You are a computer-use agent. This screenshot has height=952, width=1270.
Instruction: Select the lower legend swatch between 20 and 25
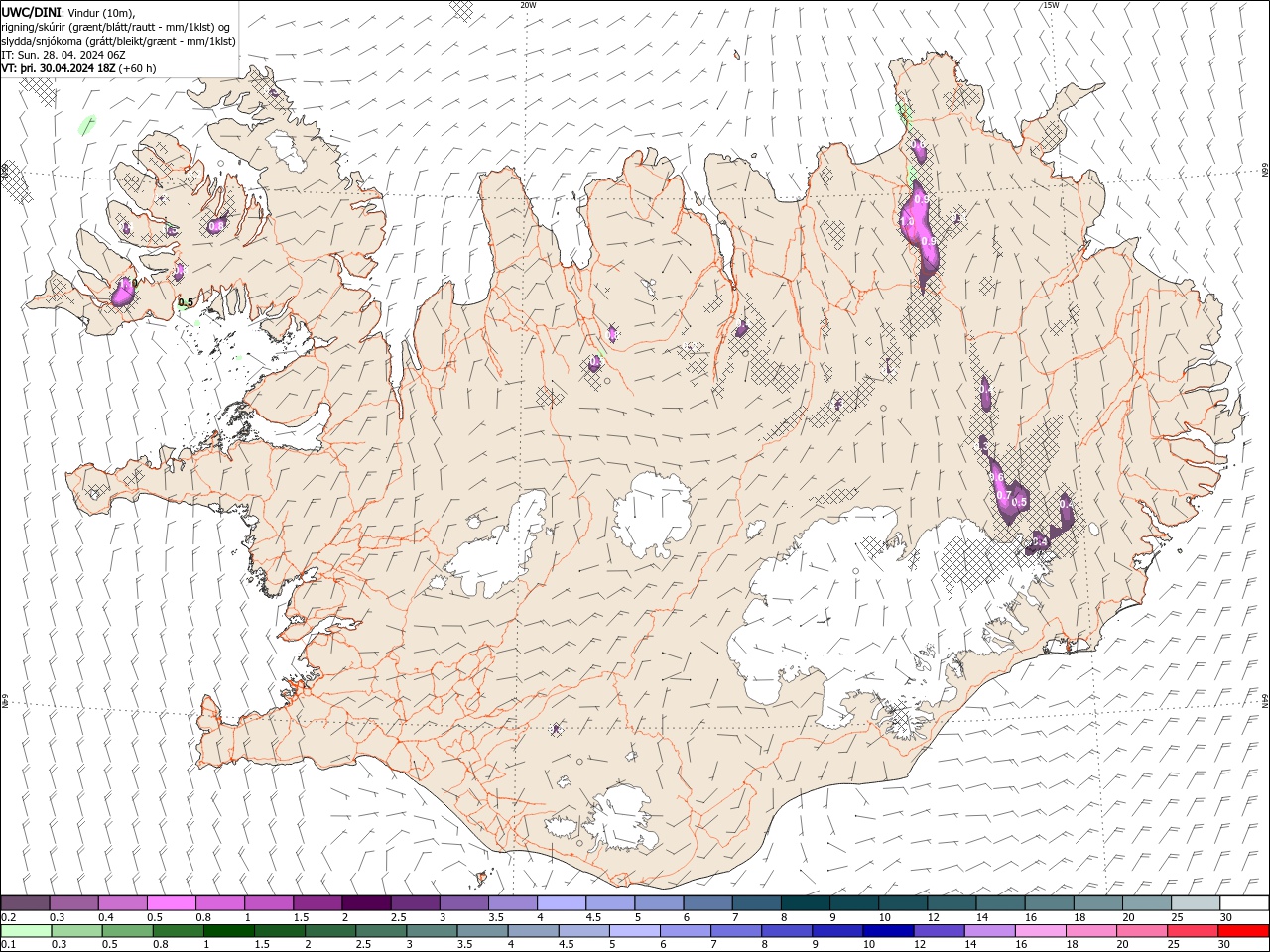point(1141,931)
